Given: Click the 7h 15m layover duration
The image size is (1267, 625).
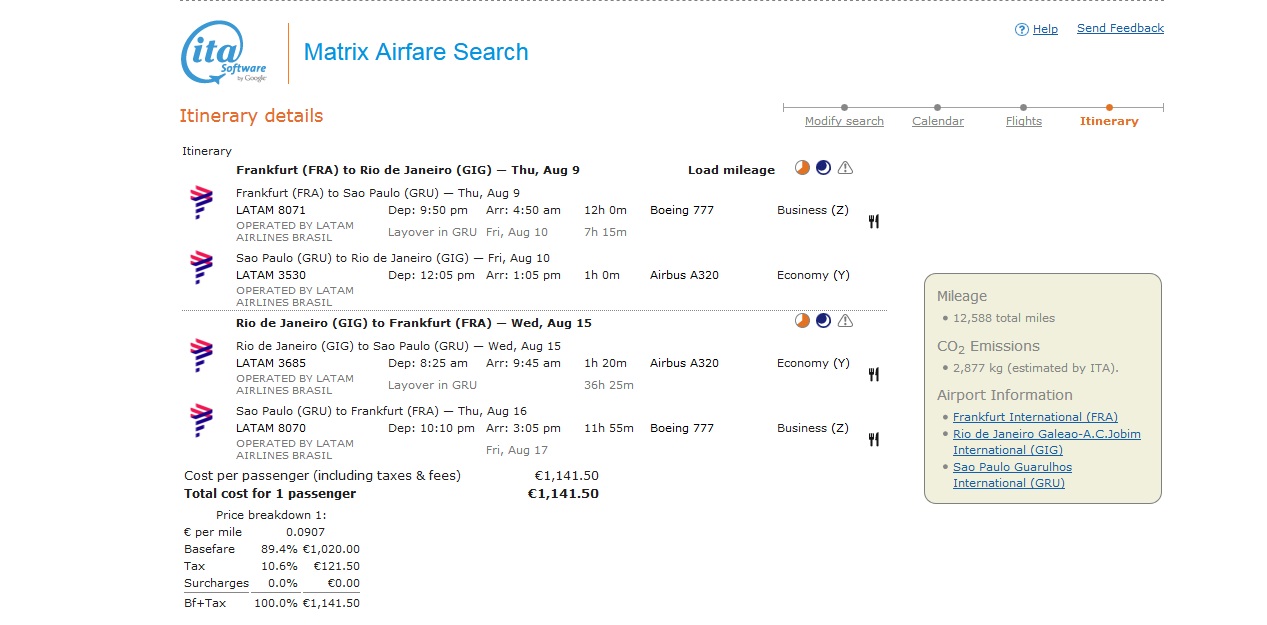Looking at the screenshot, I should pyautogui.click(x=605, y=232).
